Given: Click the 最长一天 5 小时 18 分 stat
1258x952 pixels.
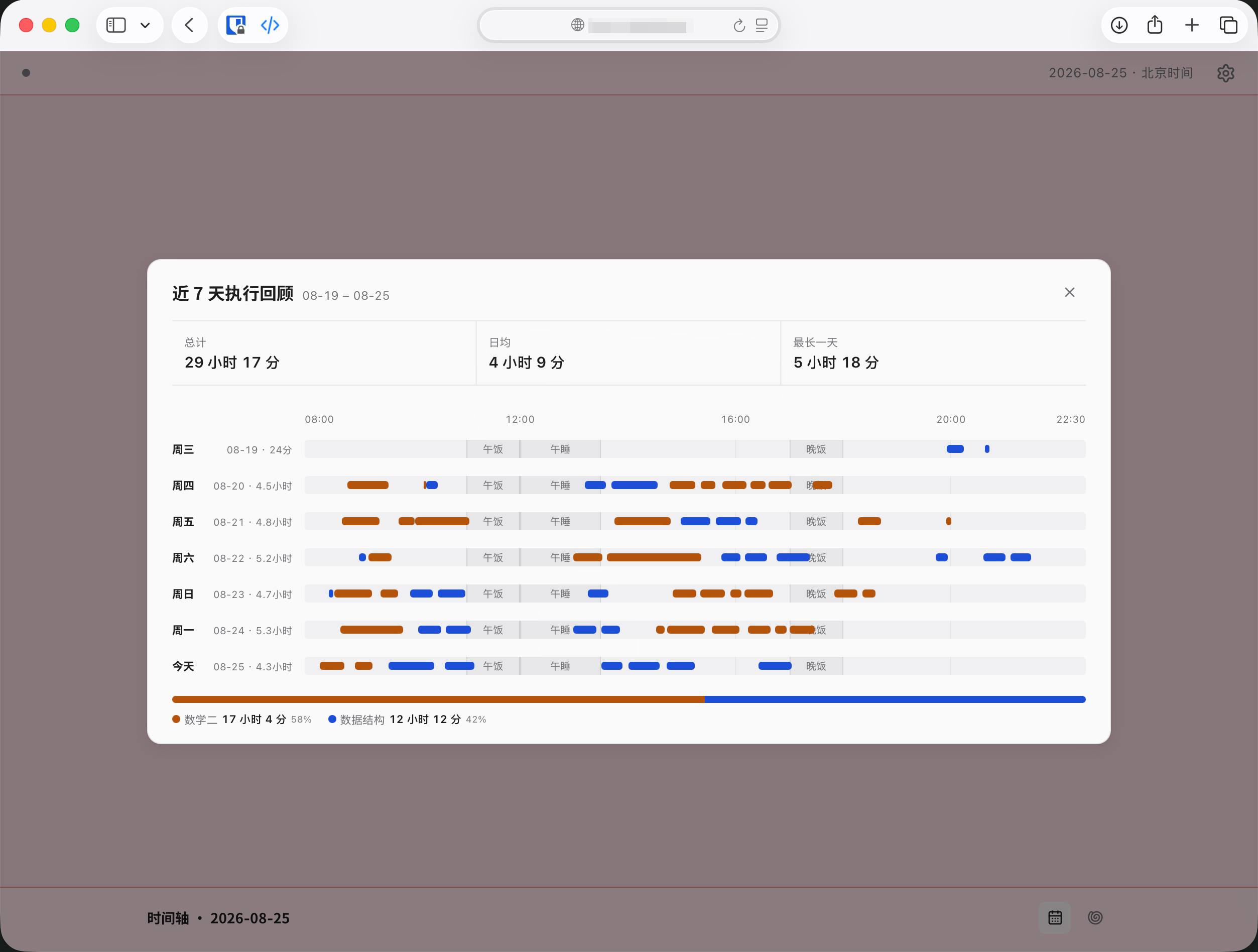Looking at the screenshot, I should click(x=933, y=353).
